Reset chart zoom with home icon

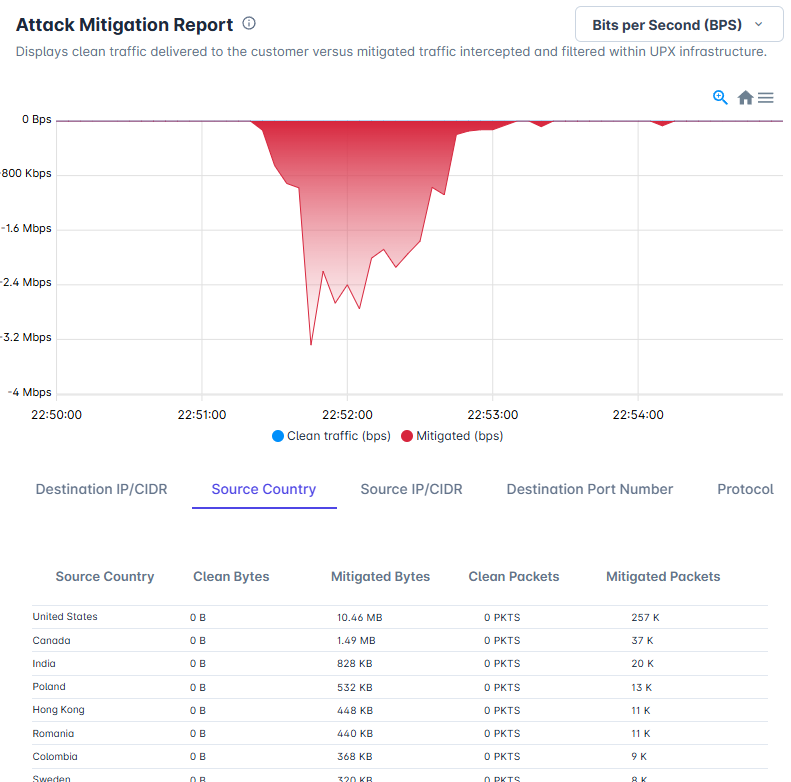click(x=745, y=97)
